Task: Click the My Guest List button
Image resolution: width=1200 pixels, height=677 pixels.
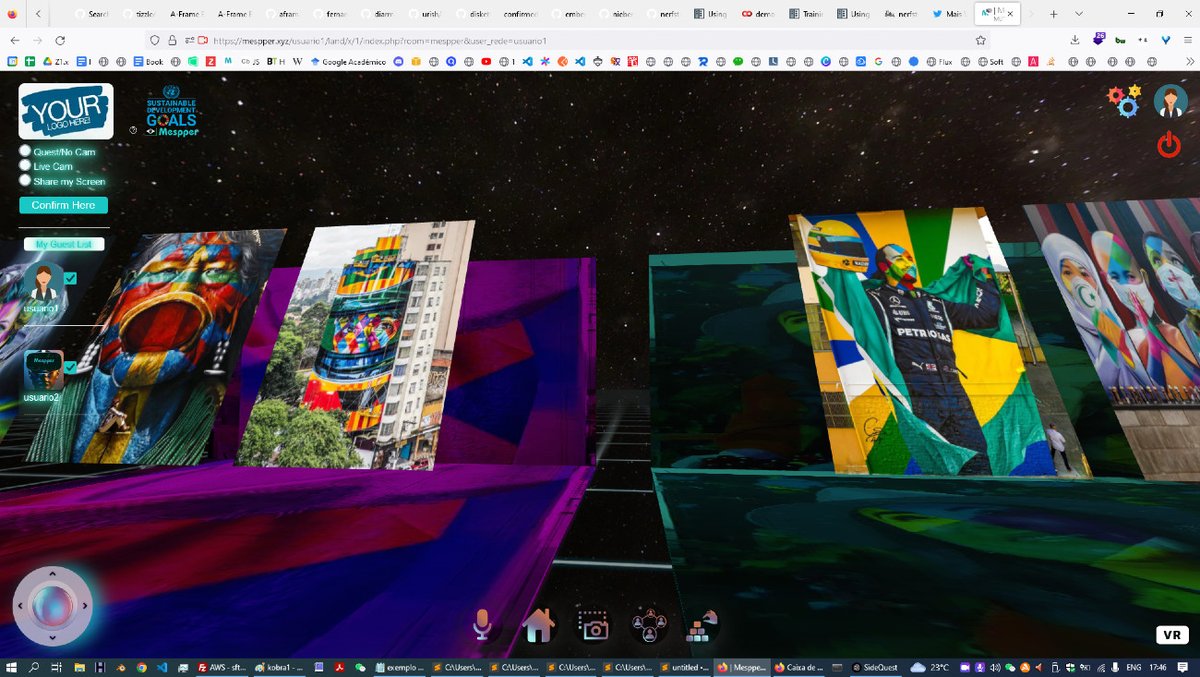Action: pos(64,244)
